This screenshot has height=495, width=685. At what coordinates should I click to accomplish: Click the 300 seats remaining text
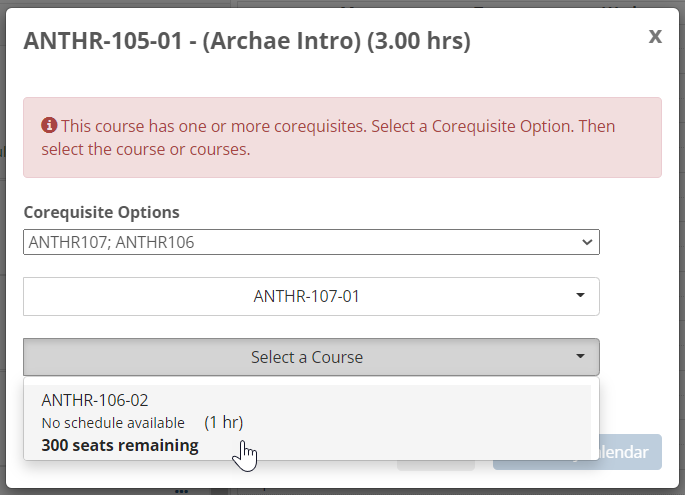(x=120, y=445)
